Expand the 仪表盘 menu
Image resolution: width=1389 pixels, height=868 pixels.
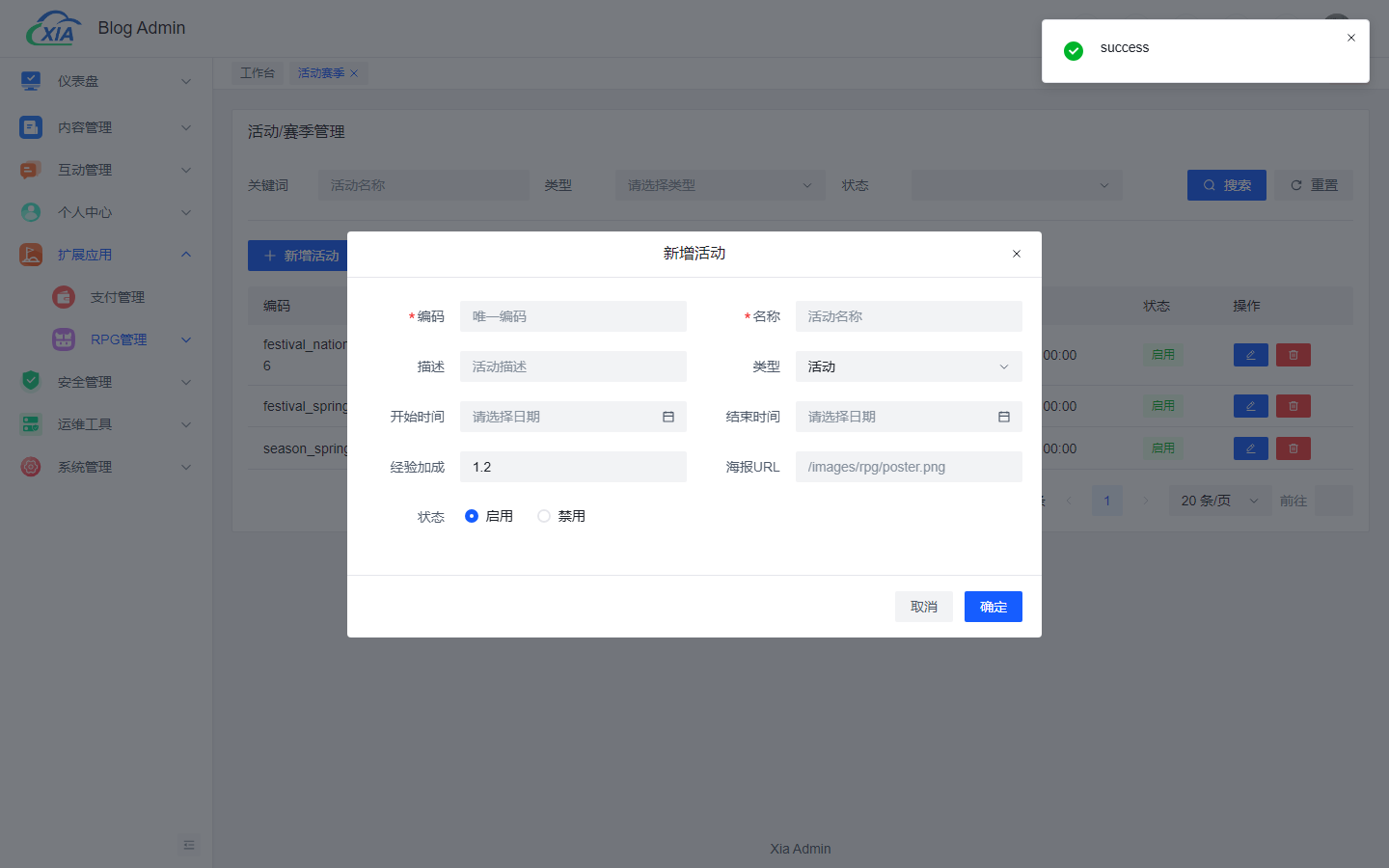coord(186,81)
